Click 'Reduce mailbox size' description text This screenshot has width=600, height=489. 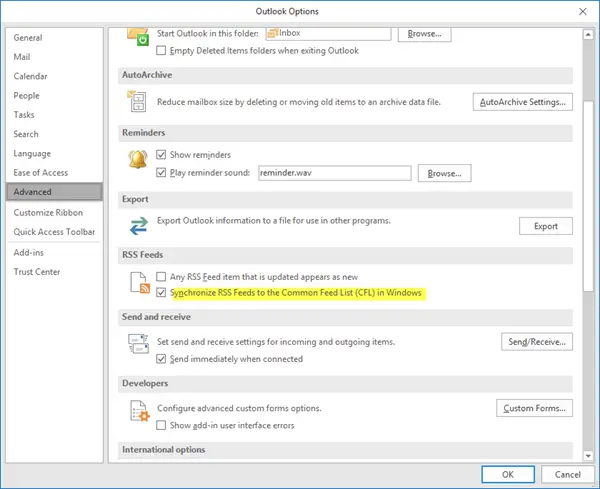tap(299, 102)
